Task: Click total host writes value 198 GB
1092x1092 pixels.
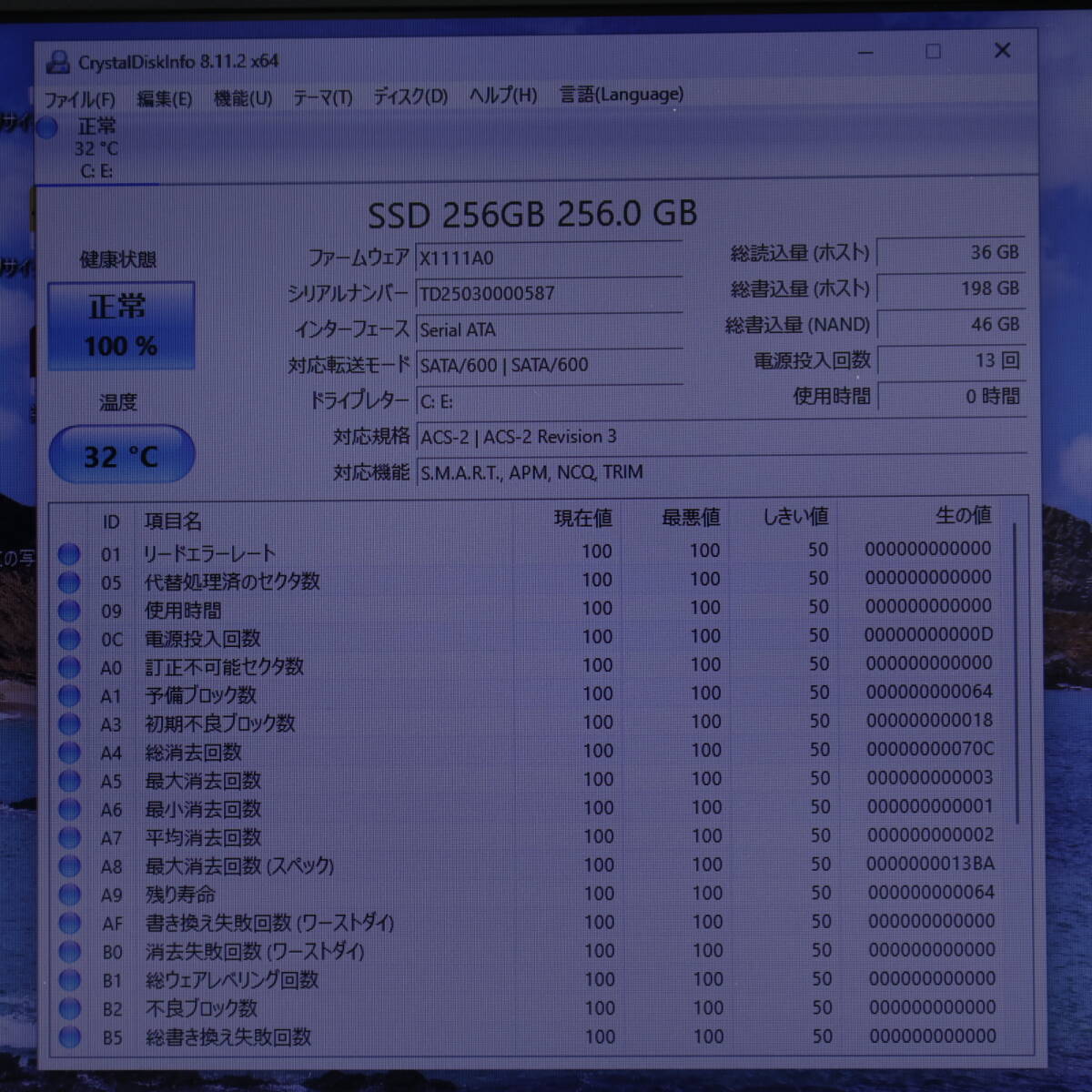Action: coord(951,288)
